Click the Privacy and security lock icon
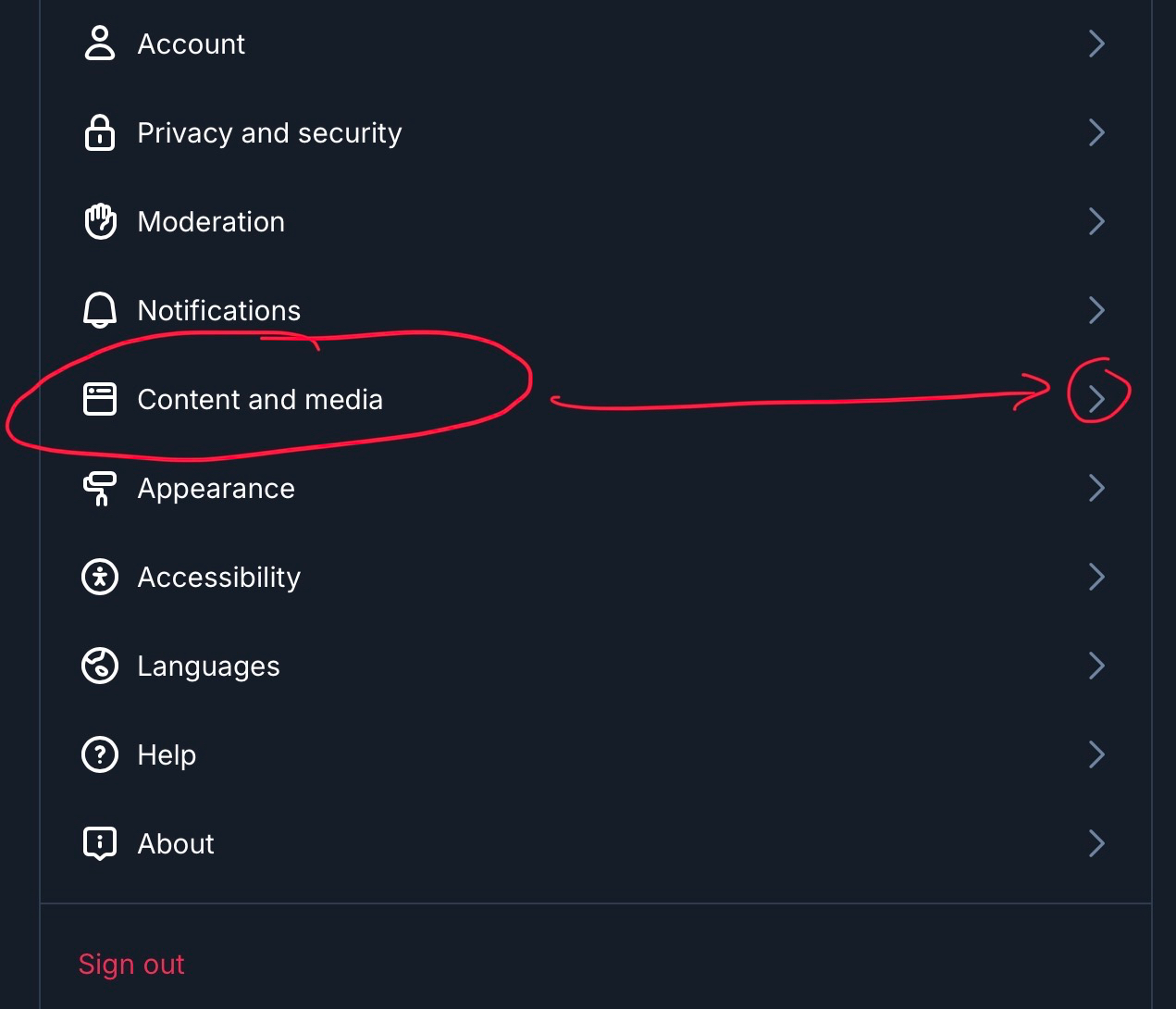Viewport: 1176px width, 1009px height. coord(100,132)
